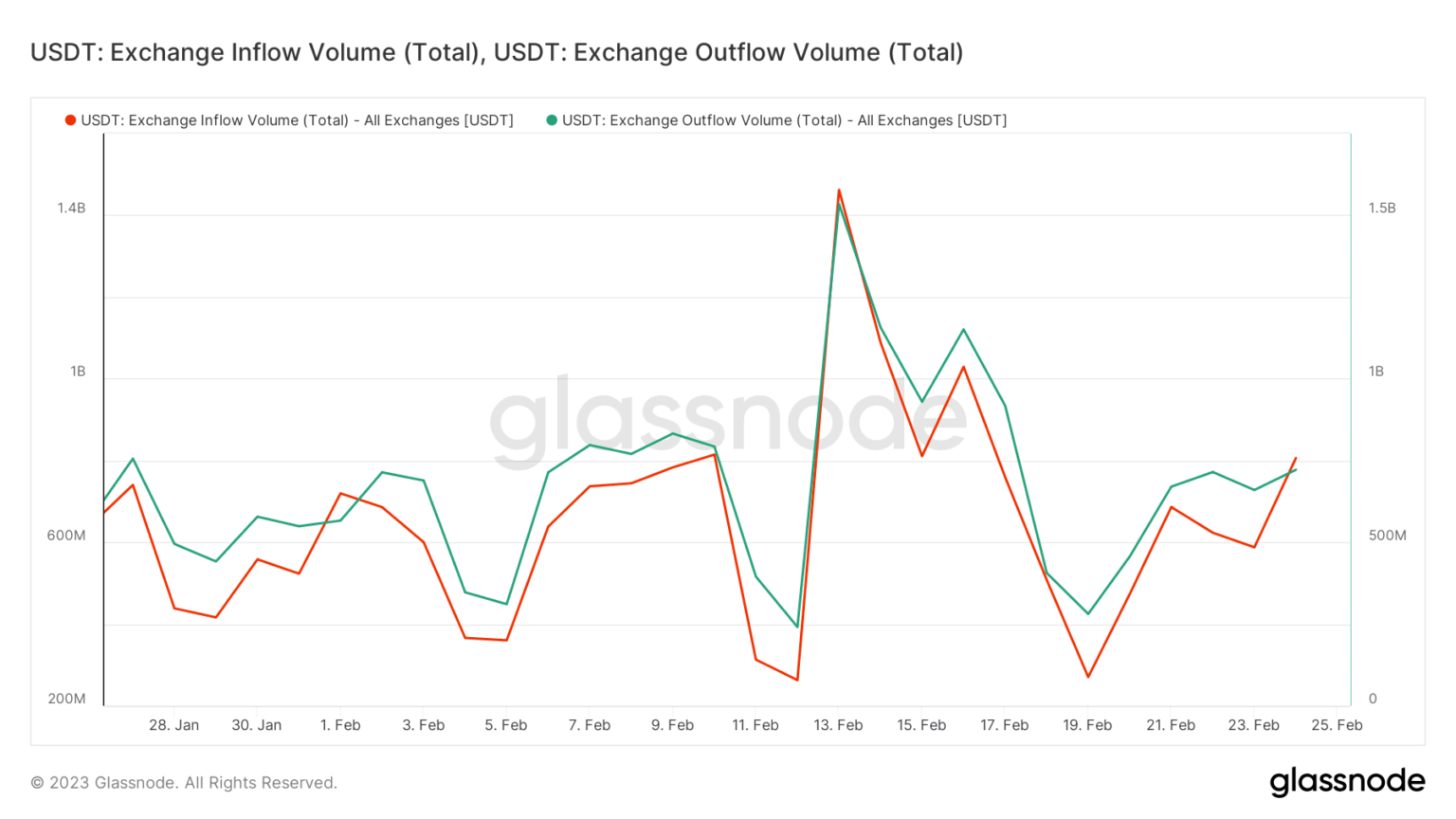Click the 1.4B left axis label

(x=71, y=208)
